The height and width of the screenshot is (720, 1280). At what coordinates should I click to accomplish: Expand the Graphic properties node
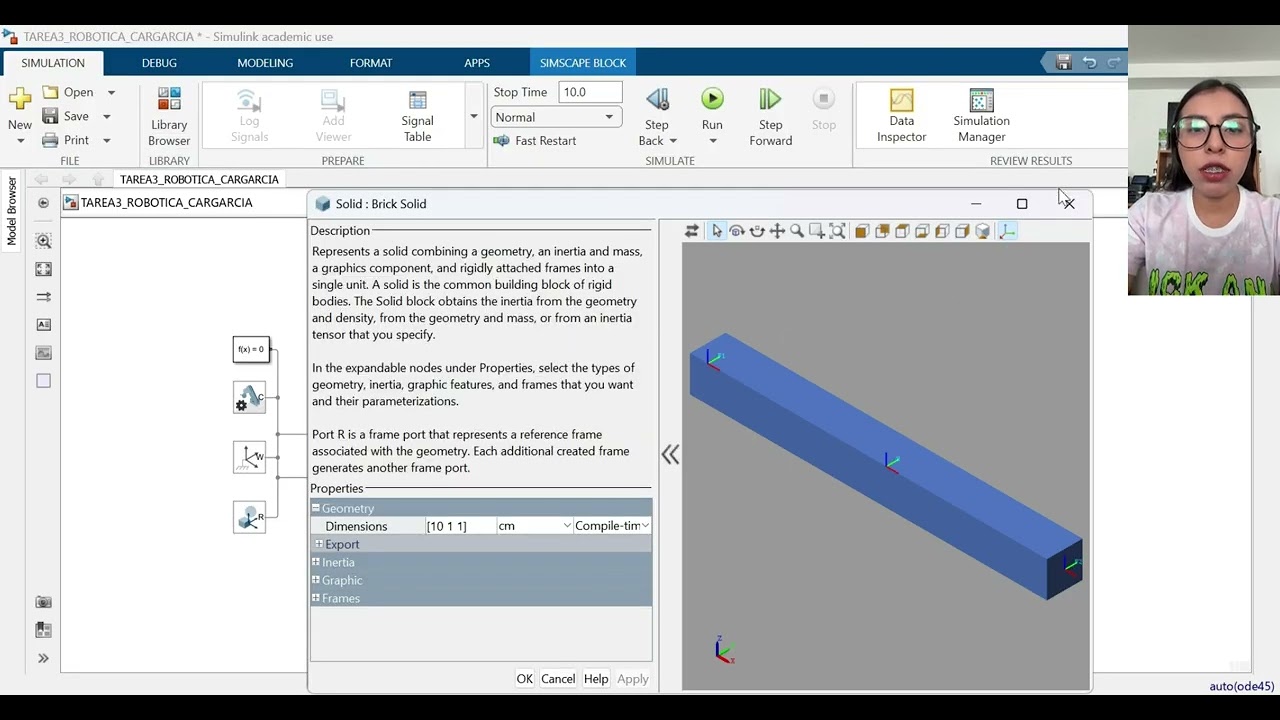(x=315, y=580)
